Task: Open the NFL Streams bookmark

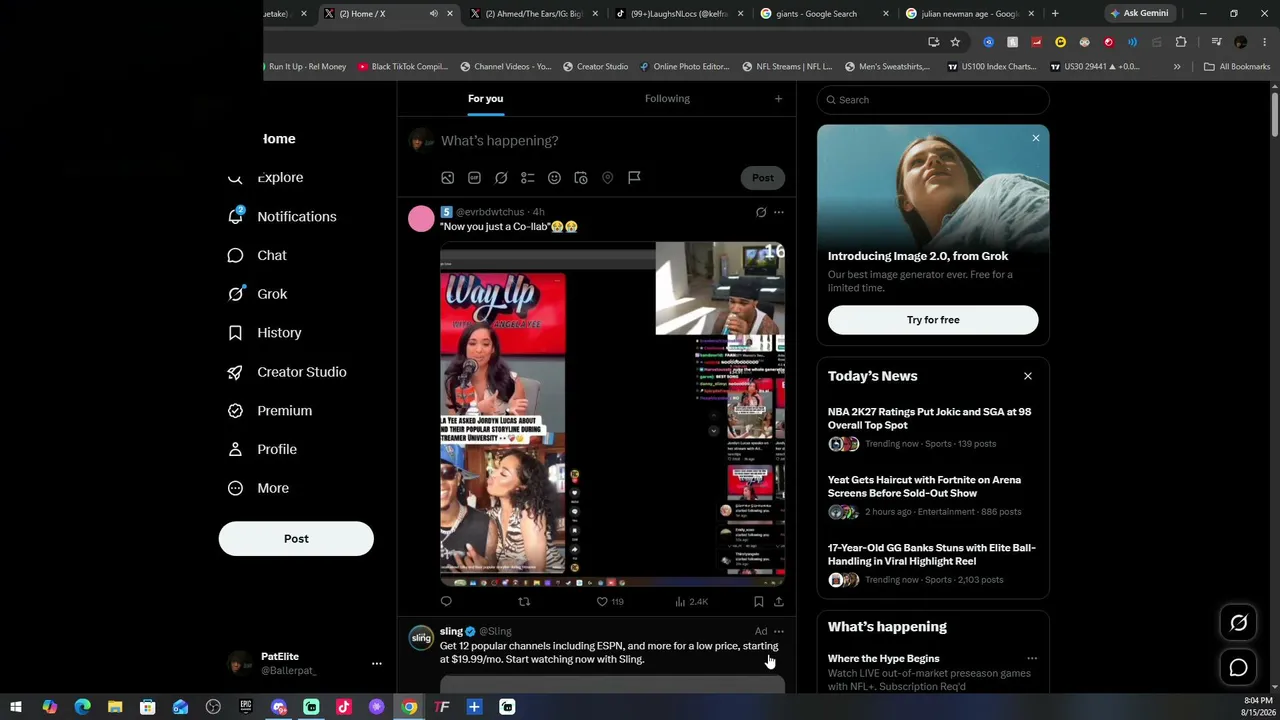Action: pyautogui.click(x=787, y=67)
